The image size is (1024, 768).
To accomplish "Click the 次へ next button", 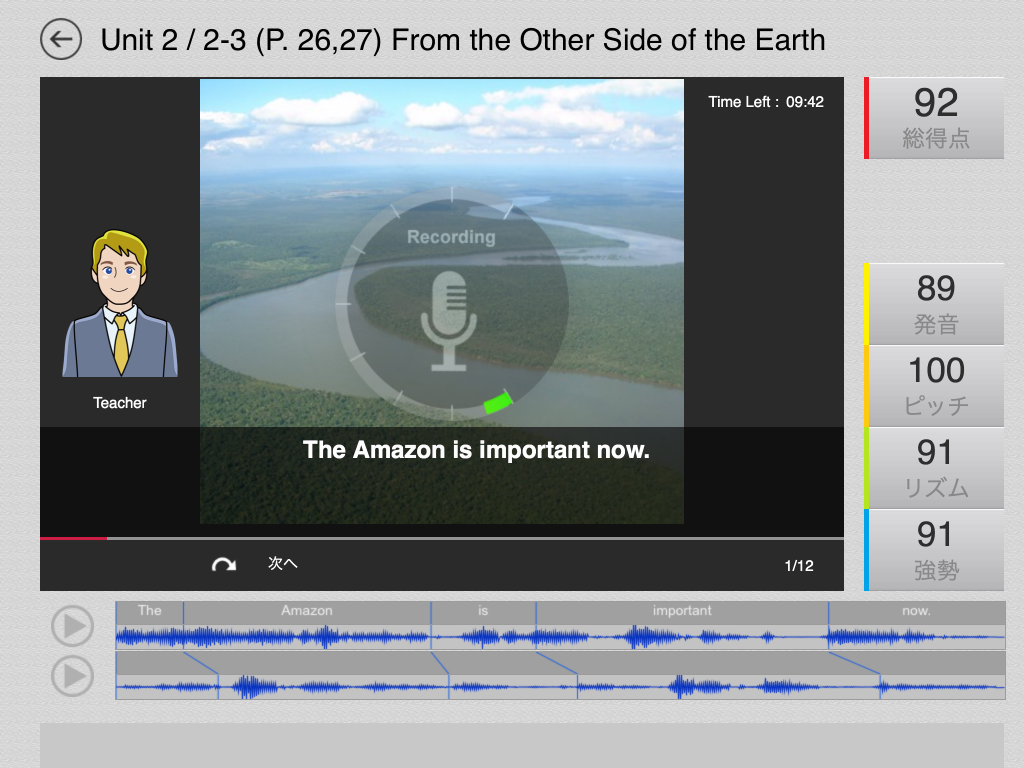I will [x=283, y=564].
